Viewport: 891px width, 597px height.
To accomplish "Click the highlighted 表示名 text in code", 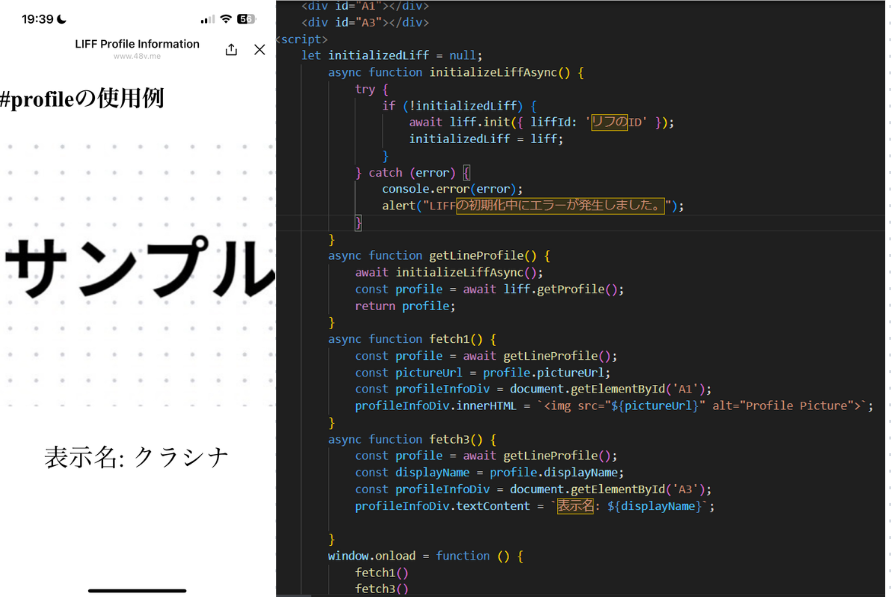I will pos(575,506).
